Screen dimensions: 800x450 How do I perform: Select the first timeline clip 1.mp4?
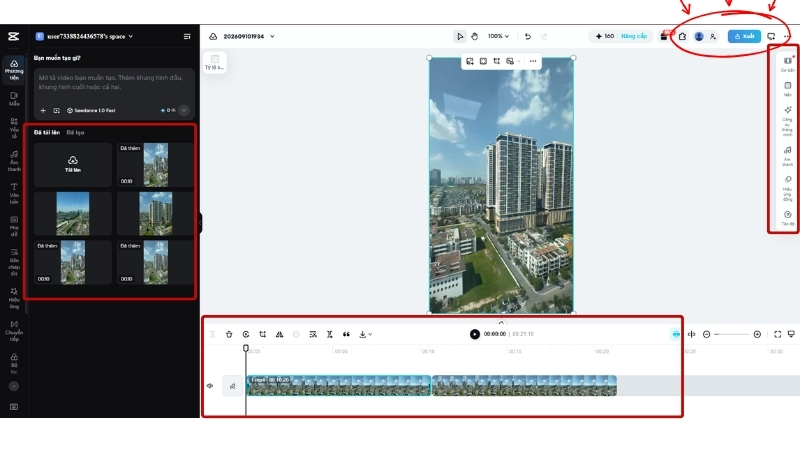338,386
